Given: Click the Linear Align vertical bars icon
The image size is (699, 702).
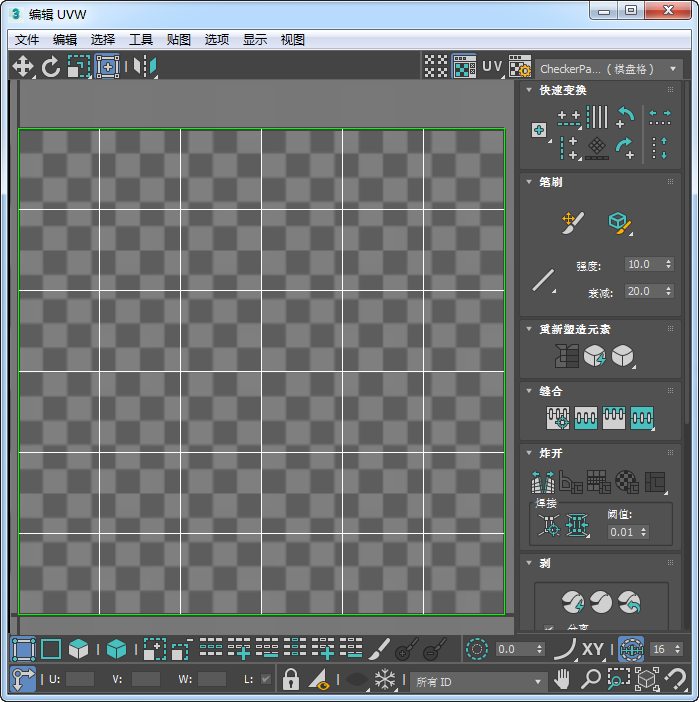Looking at the screenshot, I should point(597,117).
